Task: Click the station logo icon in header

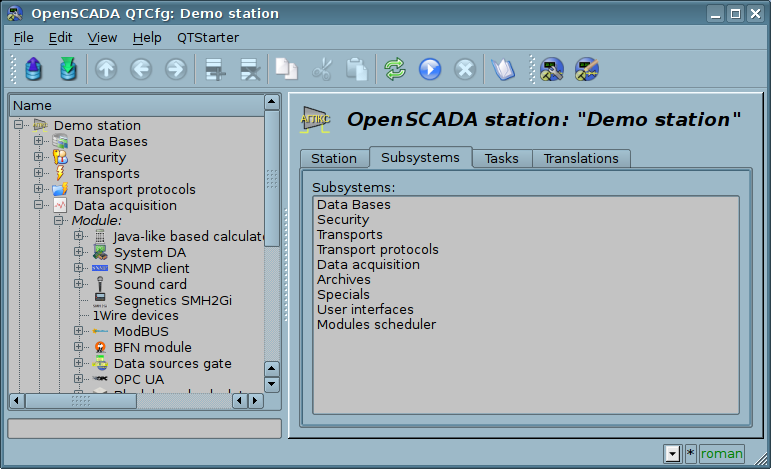Action: point(315,119)
